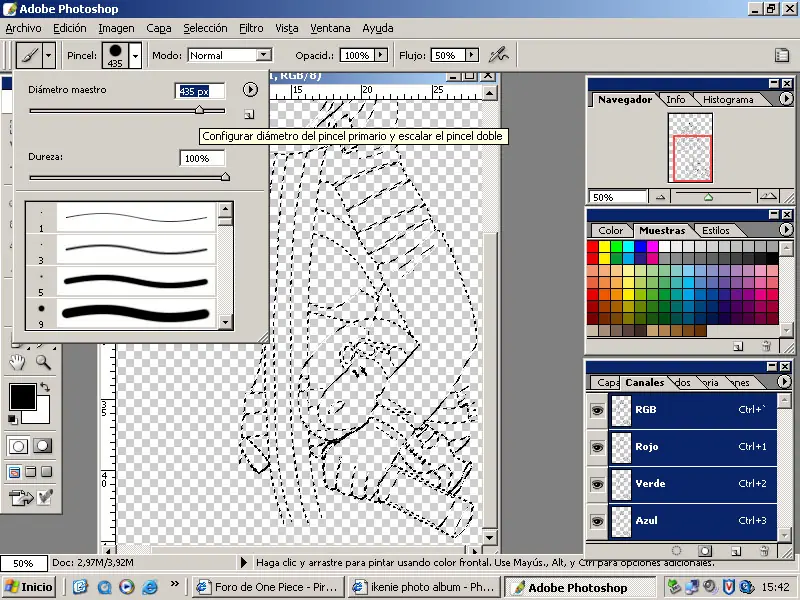Select the Hand tool
The image size is (800, 600).
pyautogui.click(x=17, y=362)
